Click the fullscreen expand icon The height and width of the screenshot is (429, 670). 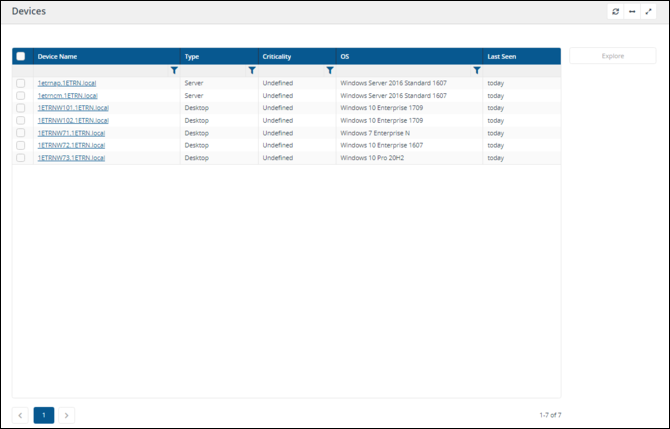(648, 11)
